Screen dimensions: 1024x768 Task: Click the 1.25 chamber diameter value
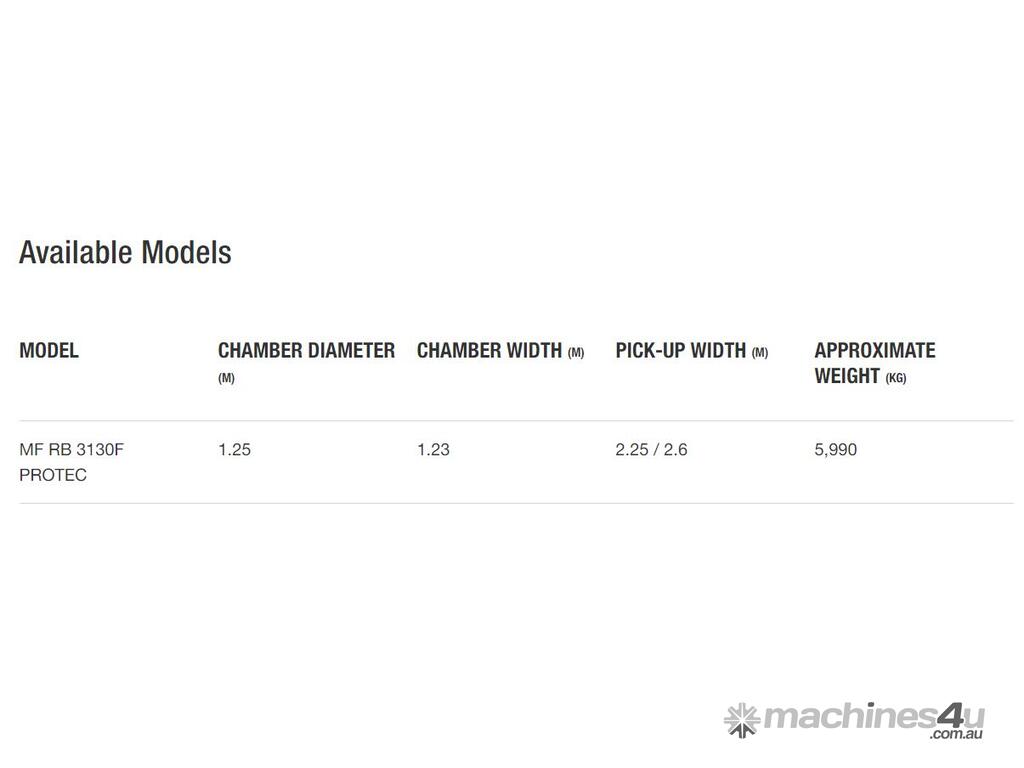pyautogui.click(x=234, y=449)
